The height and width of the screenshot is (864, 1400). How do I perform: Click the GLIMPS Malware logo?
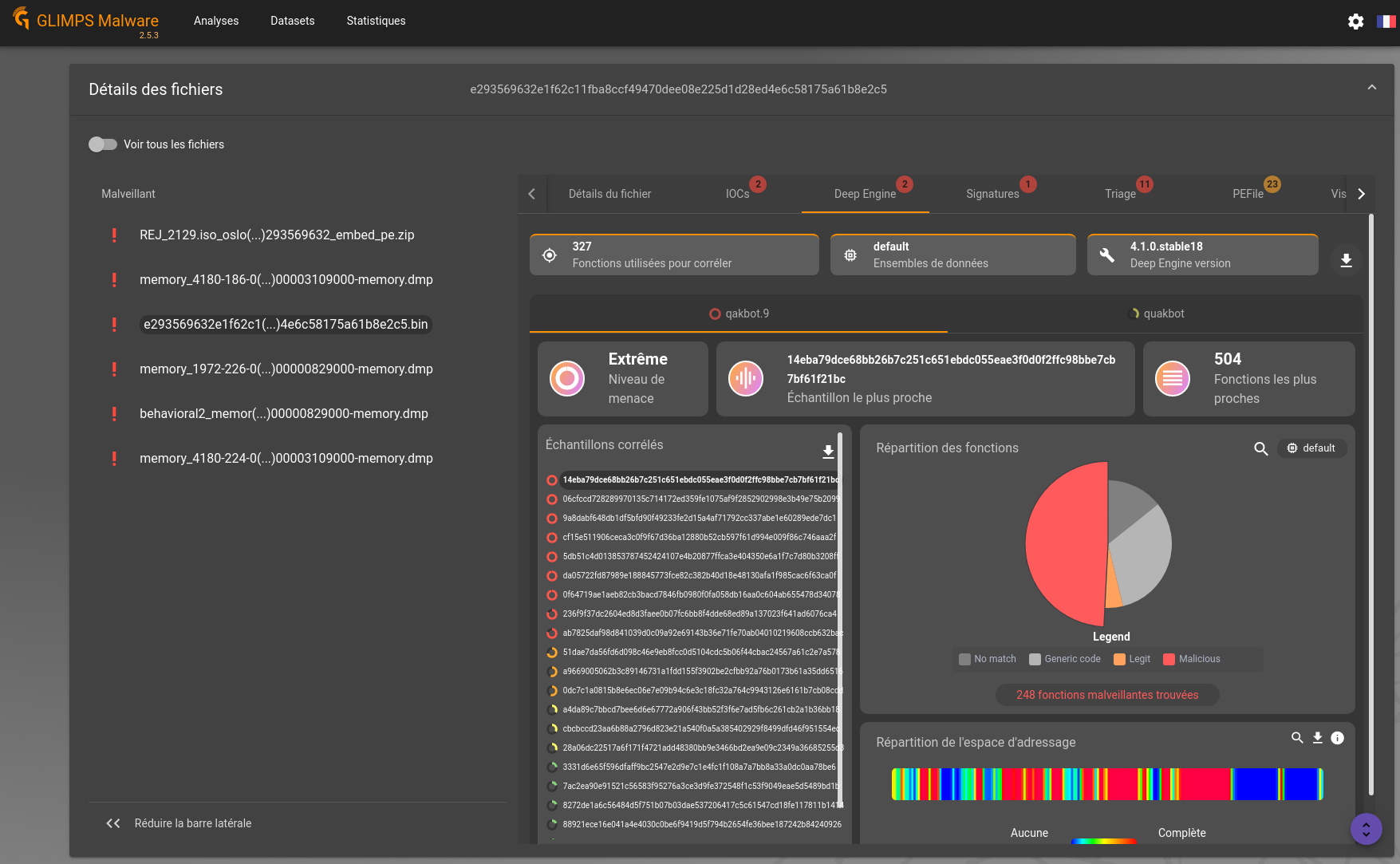pyautogui.click(x=86, y=22)
